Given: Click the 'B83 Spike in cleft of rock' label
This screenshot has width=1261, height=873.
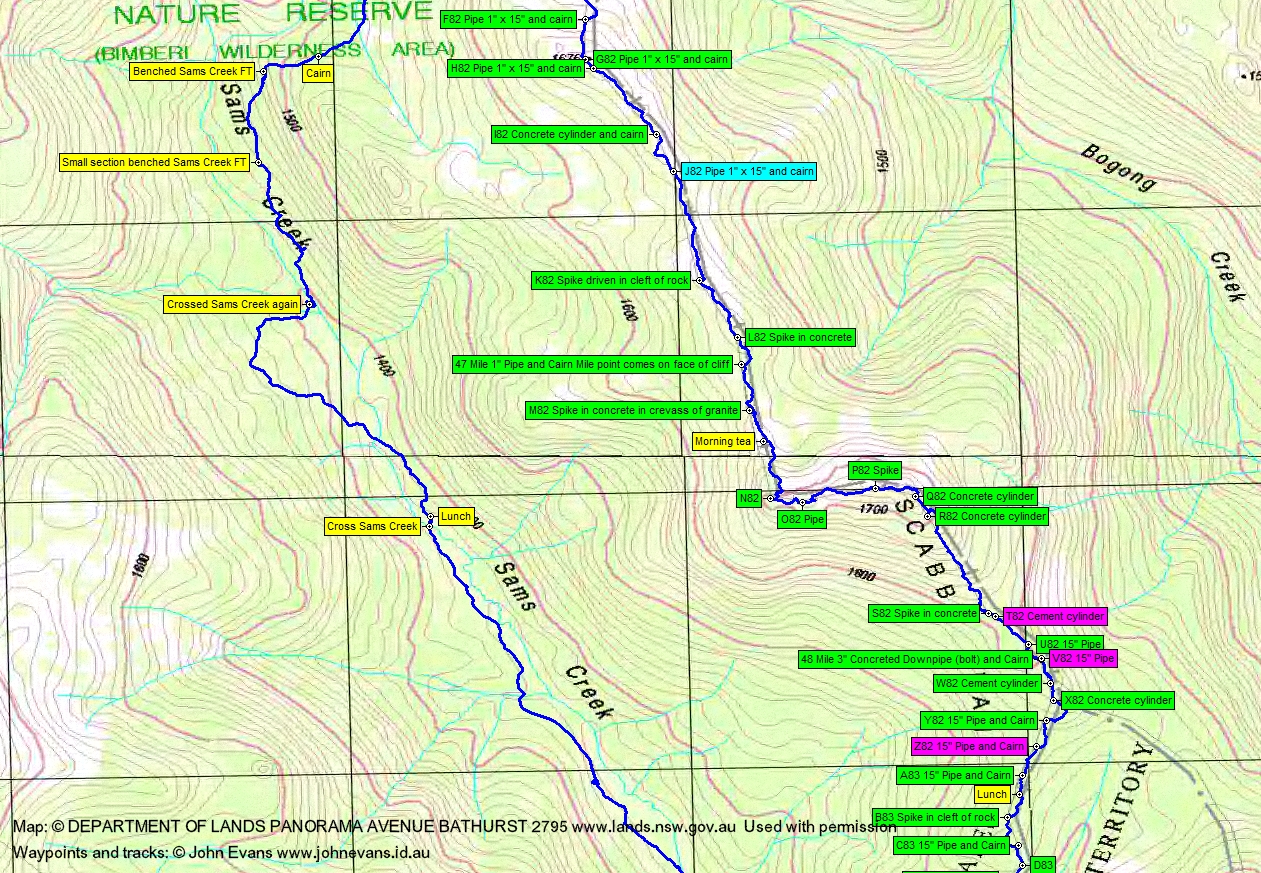Looking at the screenshot, I should [x=936, y=817].
